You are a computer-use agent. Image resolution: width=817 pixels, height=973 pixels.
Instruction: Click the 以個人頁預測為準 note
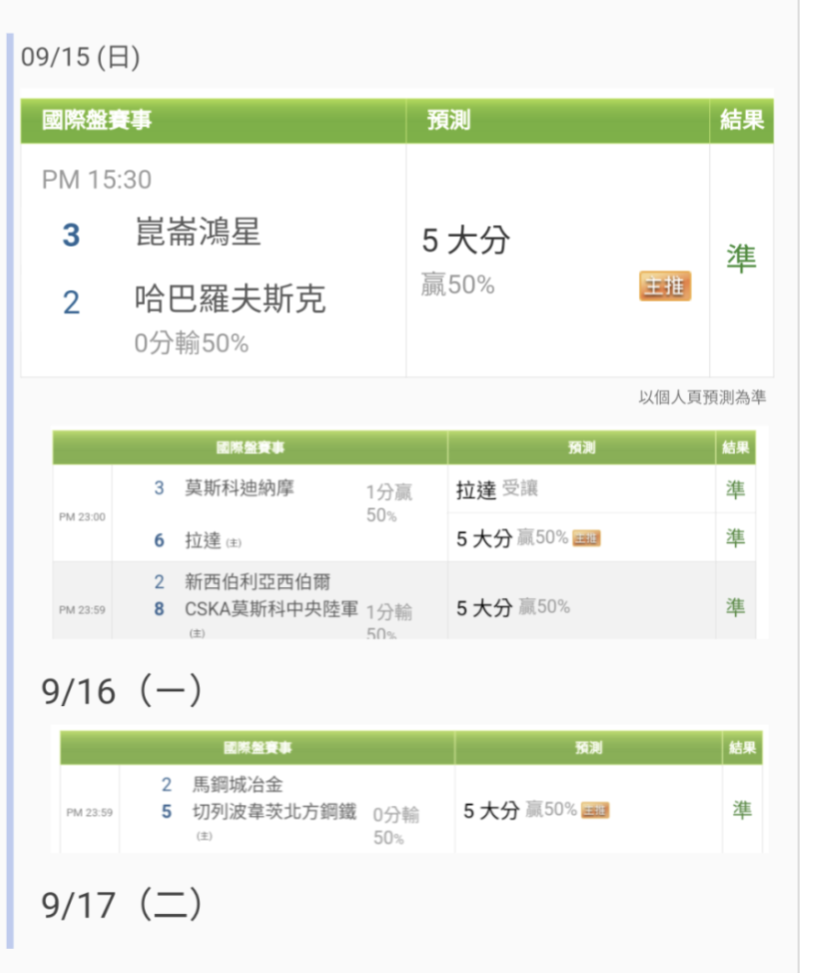(702, 397)
